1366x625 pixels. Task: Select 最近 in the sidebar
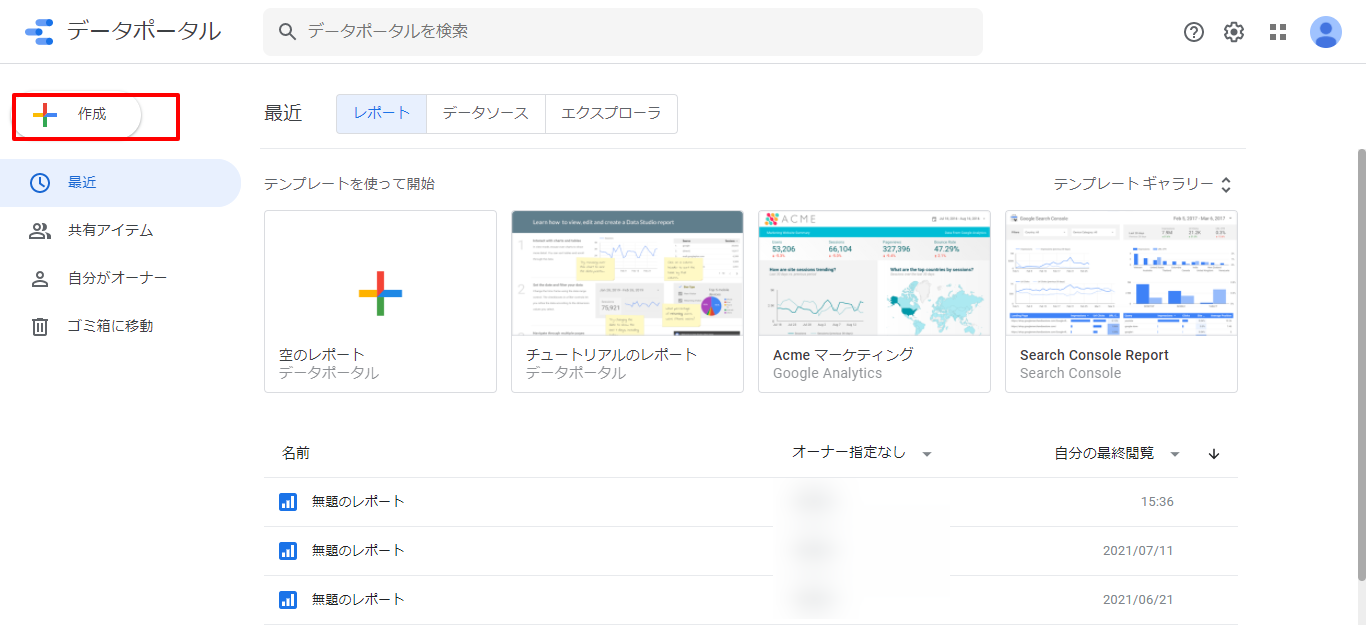(x=120, y=183)
